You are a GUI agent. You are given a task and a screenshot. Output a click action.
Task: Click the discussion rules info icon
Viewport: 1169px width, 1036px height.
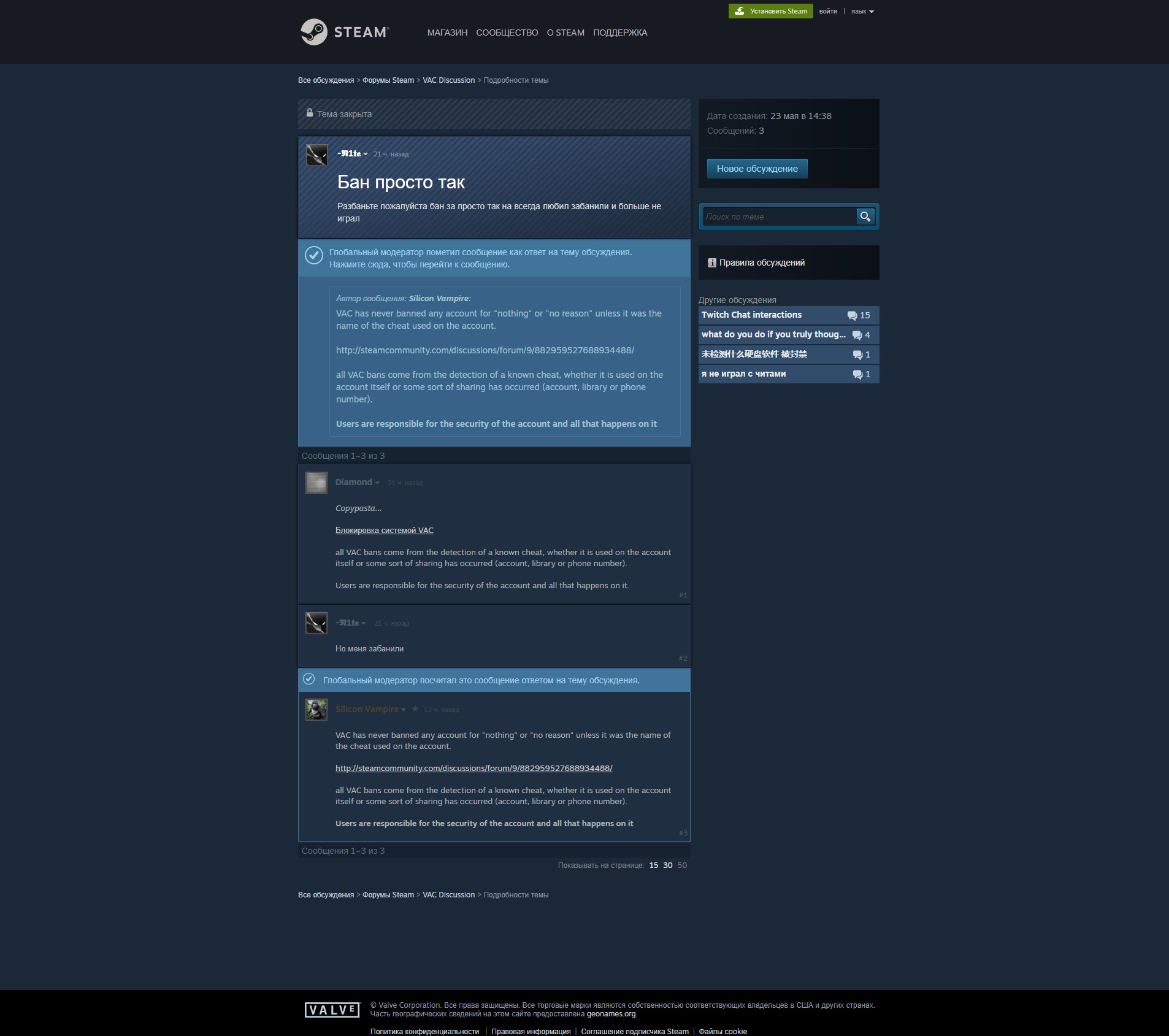tap(711, 263)
